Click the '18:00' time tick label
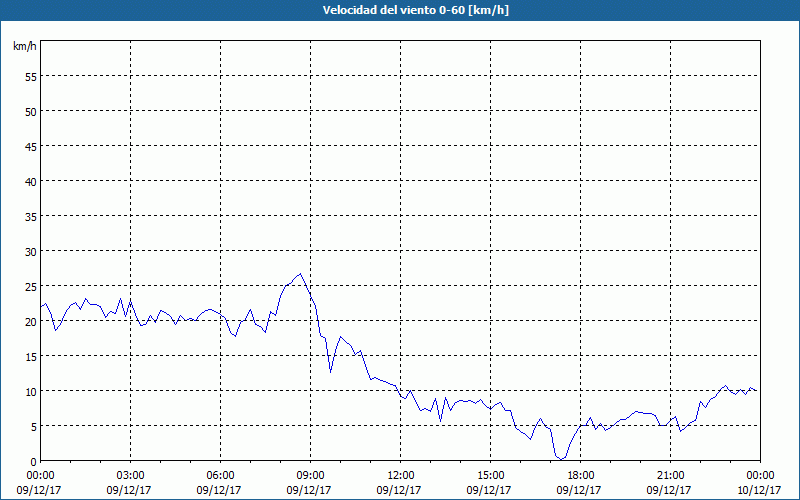This screenshot has width=800, height=500. 581,476
